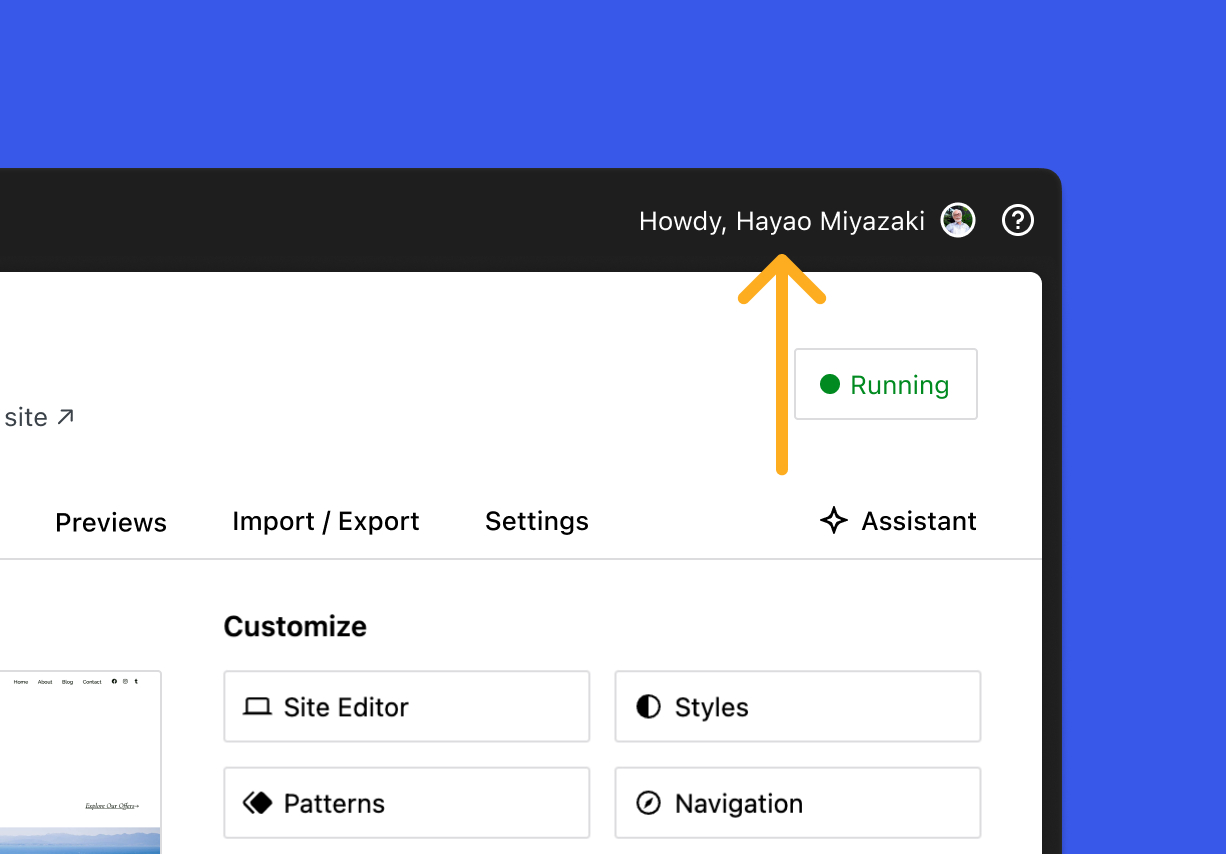The image size is (1226, 854).
Task: Click the website preview thumbnail
Action: [x=80, y=760]
